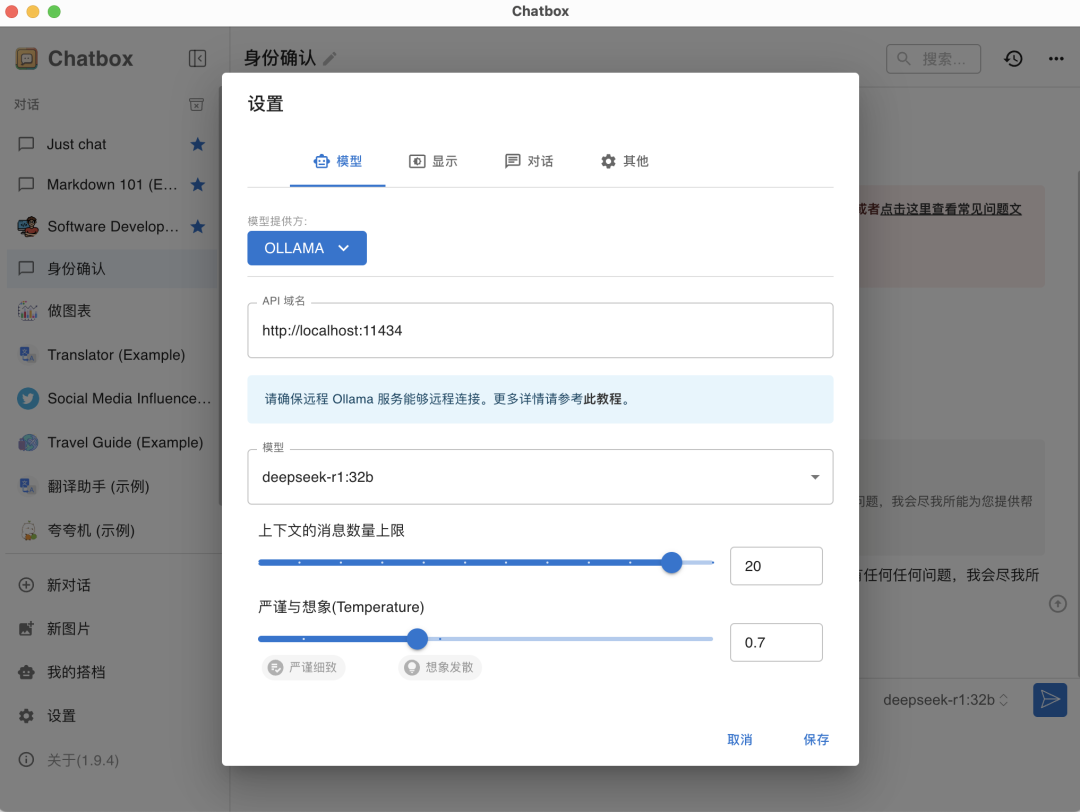Click the Travel Guide globe icon
1080x812 pixels.
click(28, 442)
